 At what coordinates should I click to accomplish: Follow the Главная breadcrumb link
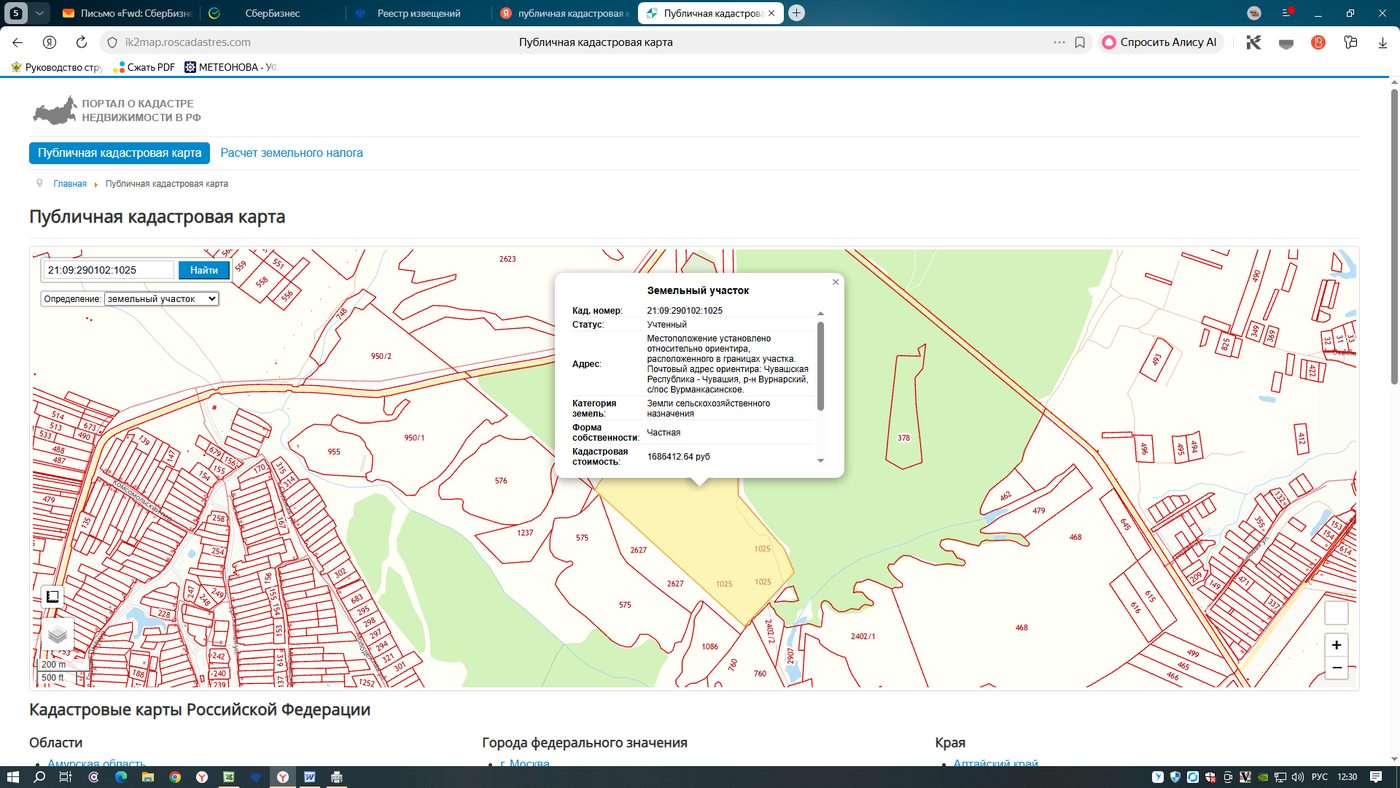(70, 184)
